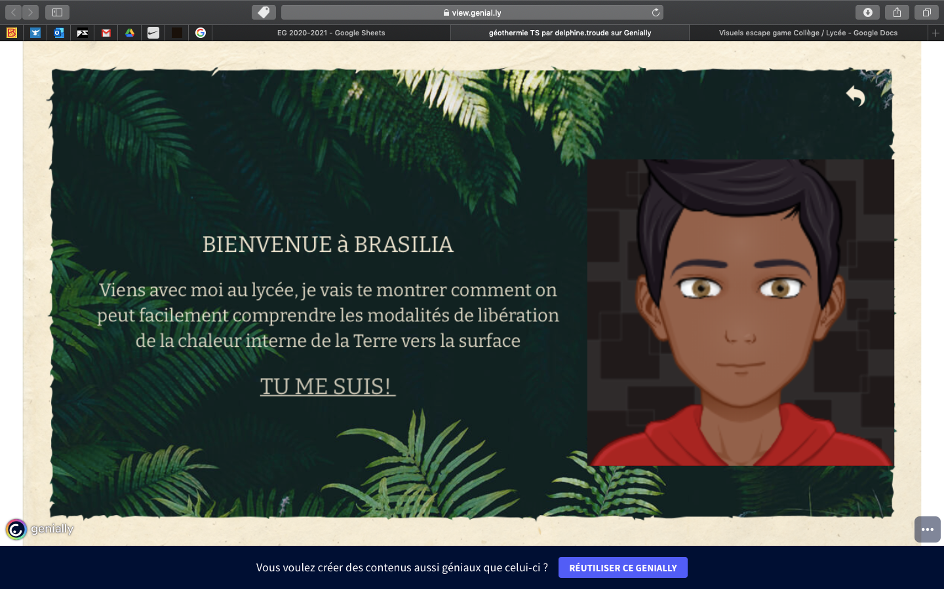Viewport: 945px width, 589px height.
Task: Add a new tab with plus button
Action: (x=935, y=33)
